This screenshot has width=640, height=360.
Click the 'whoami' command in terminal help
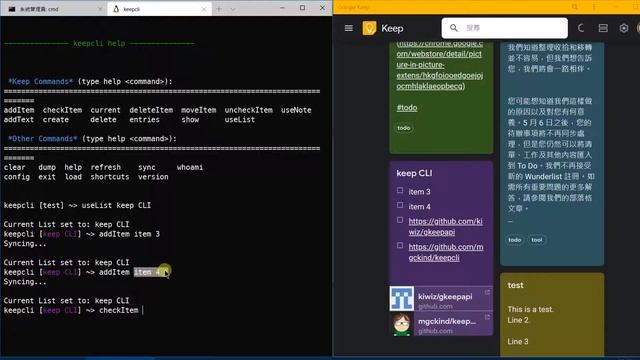coord(190,167)
